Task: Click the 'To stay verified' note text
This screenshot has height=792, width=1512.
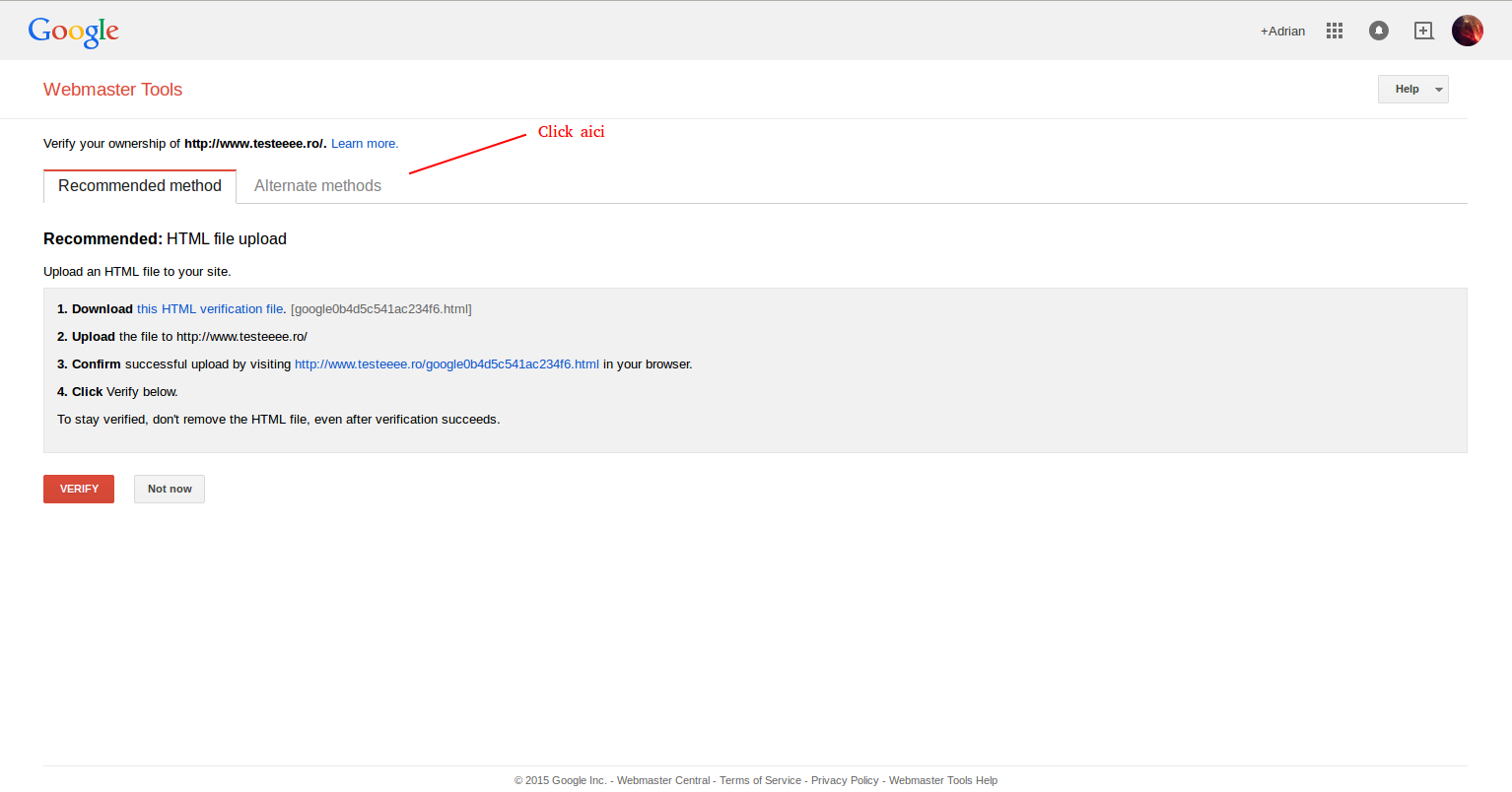Action: (279, 420)
